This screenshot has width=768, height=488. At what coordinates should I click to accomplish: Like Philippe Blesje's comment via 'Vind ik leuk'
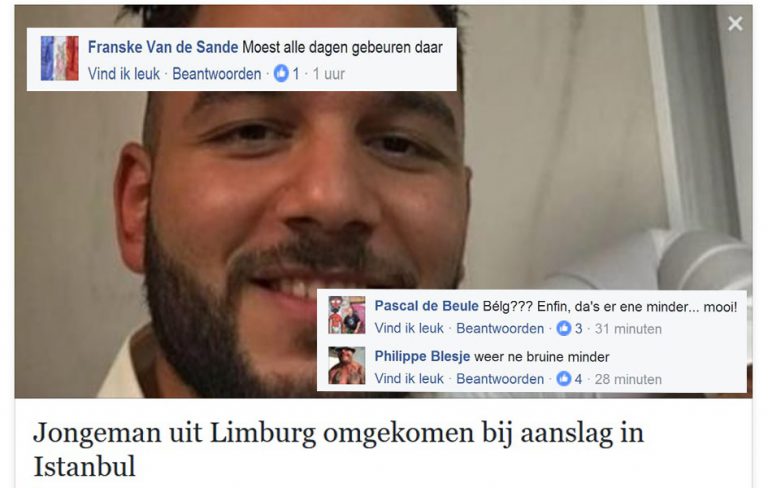[409, 379]
